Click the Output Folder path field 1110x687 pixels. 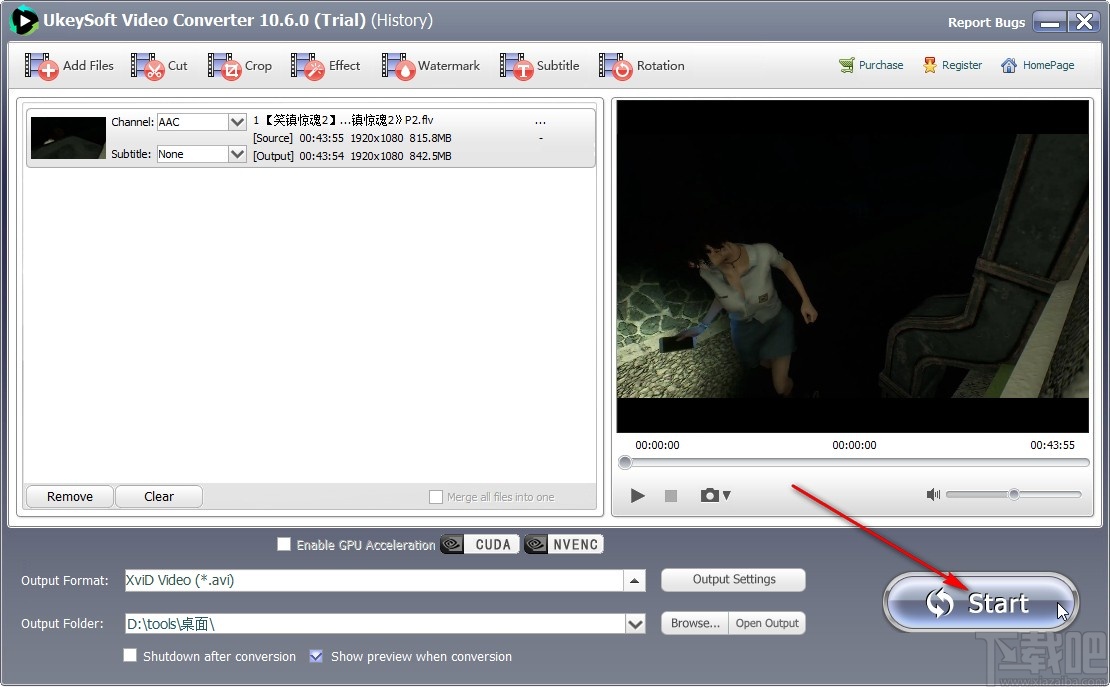pos(375,624)
